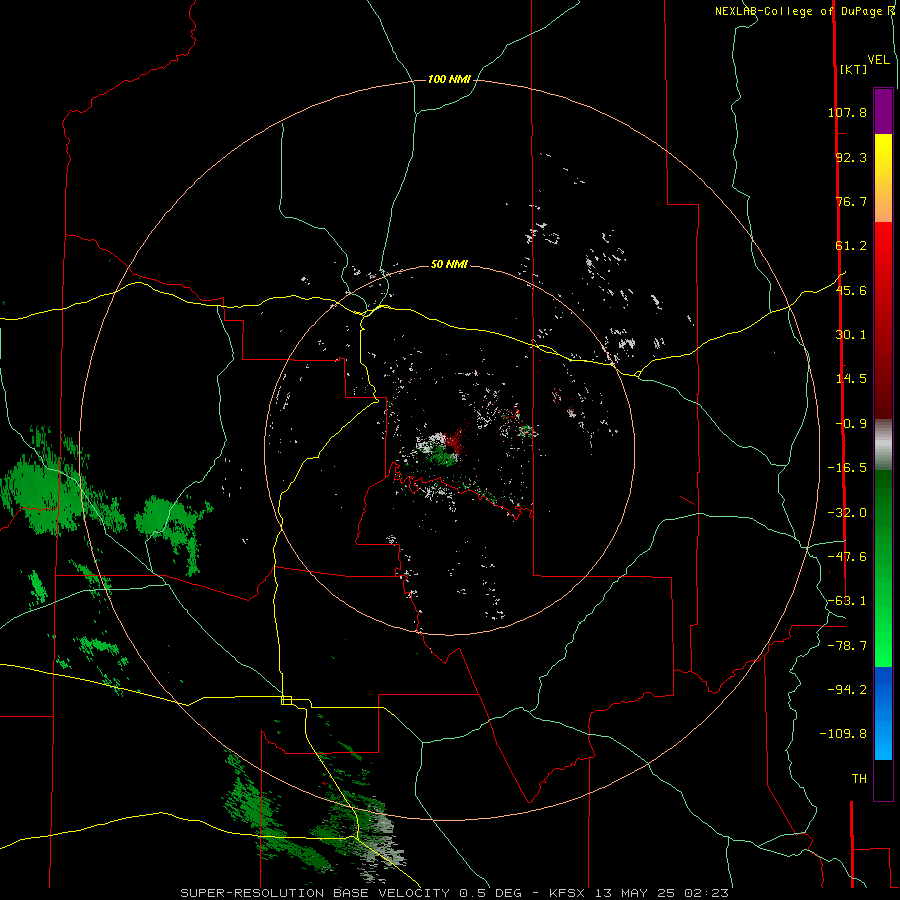Pick the purple segment of the color bar
Screen dimensions: 900x900
coord(883,111)
